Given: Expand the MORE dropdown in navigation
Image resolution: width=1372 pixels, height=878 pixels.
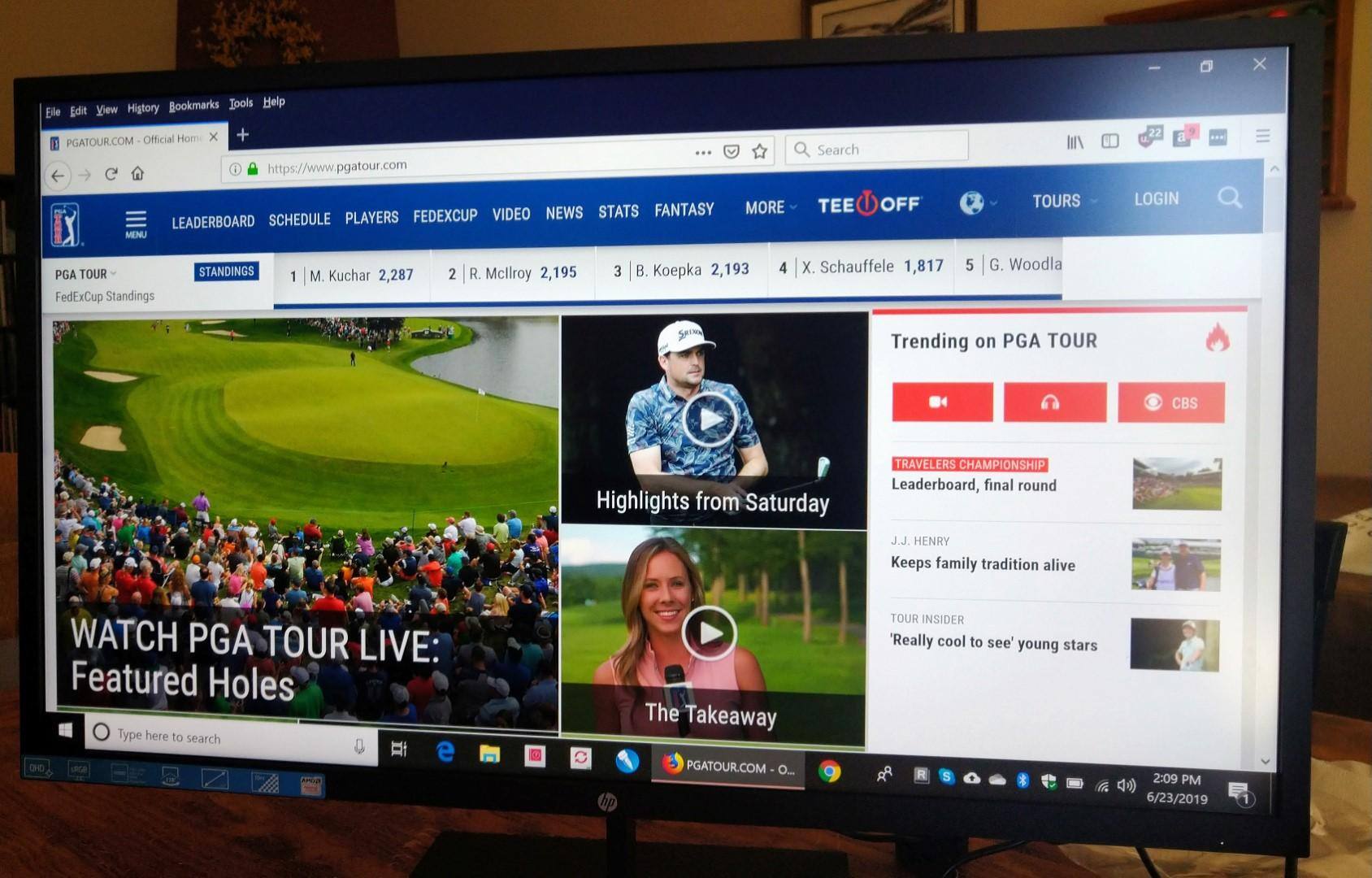Looking at the screenshot, I should [x=770, y=207].
